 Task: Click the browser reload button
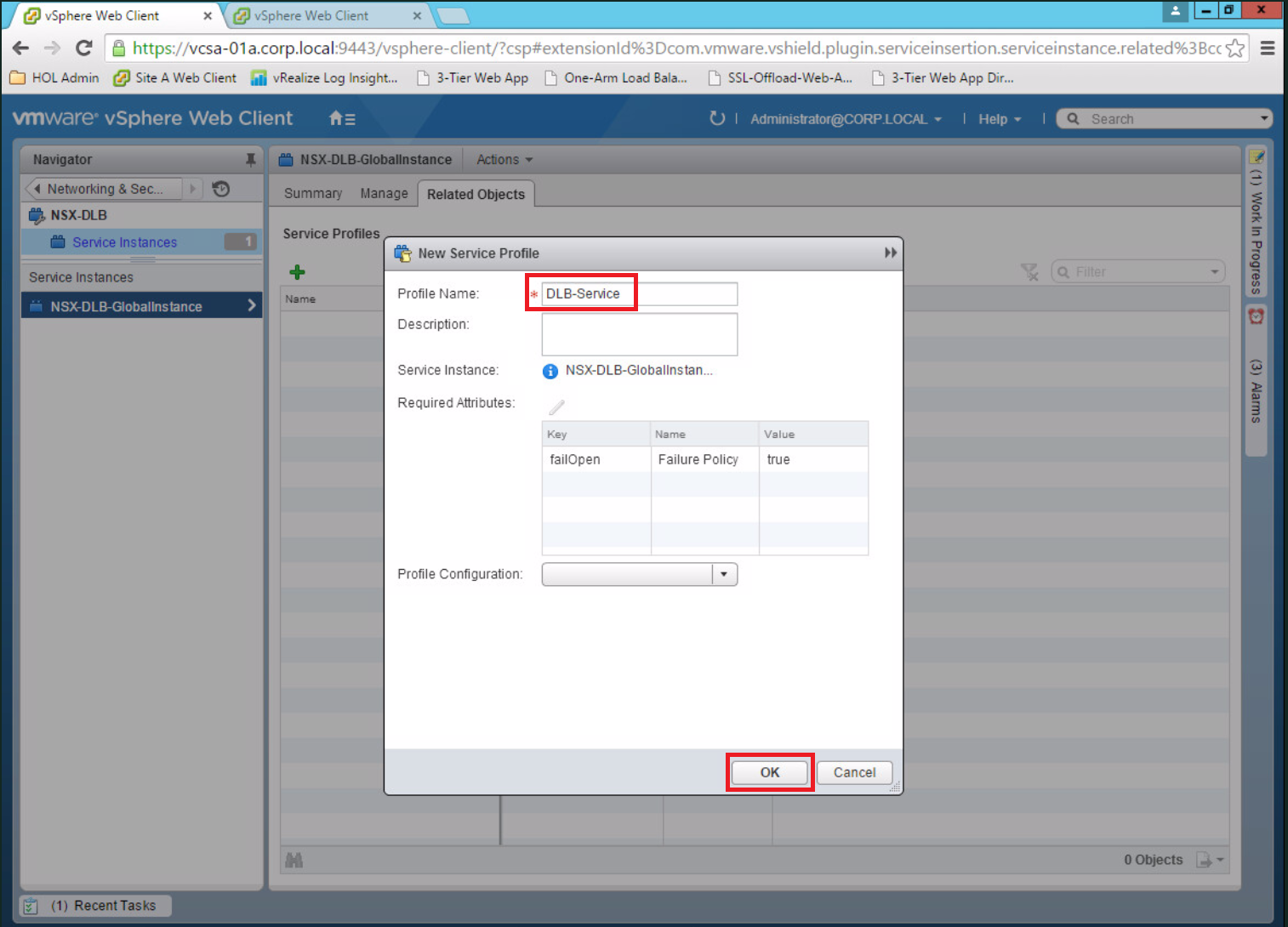click(83, 48)
